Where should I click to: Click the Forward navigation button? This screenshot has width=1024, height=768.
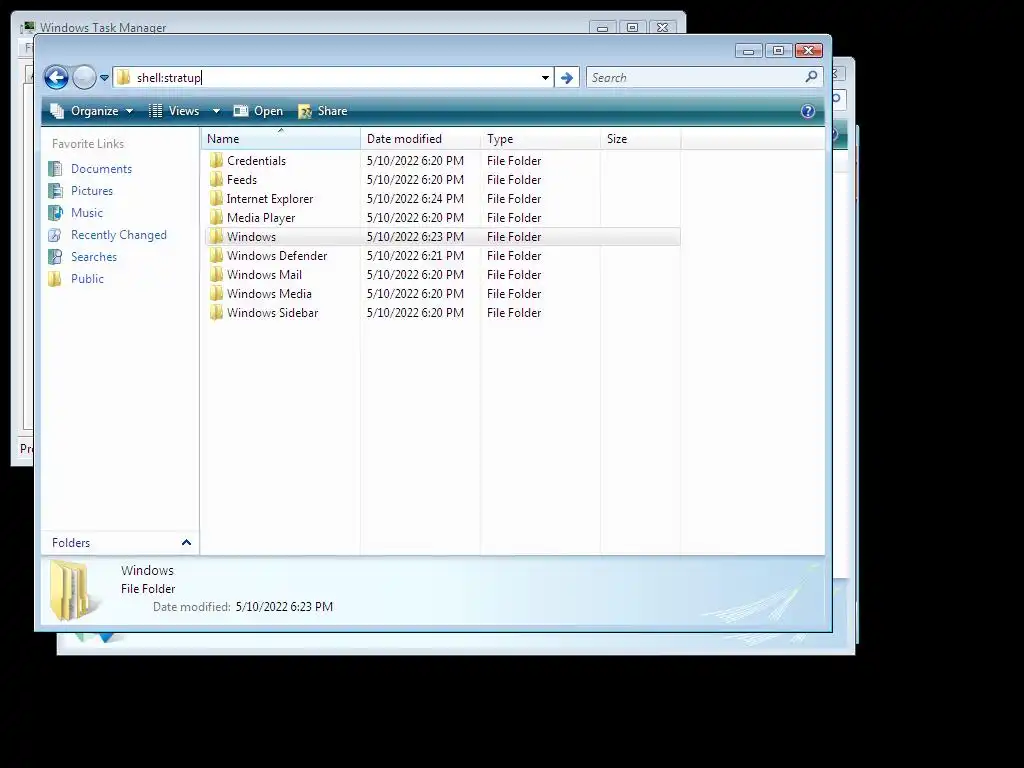coord(84,78)
